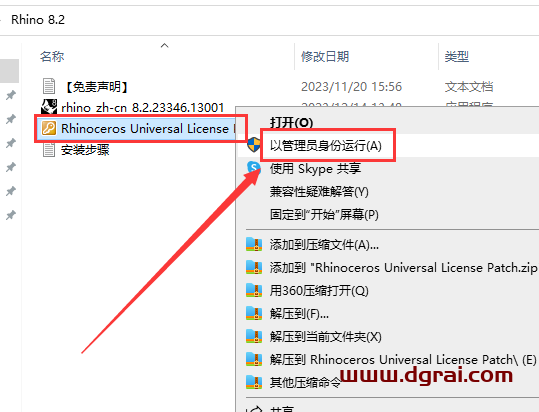
Task: Click the archive icon beside 添加到 Rhinoceros Universal License Patch.zip
Action: (x=254, y=267)
